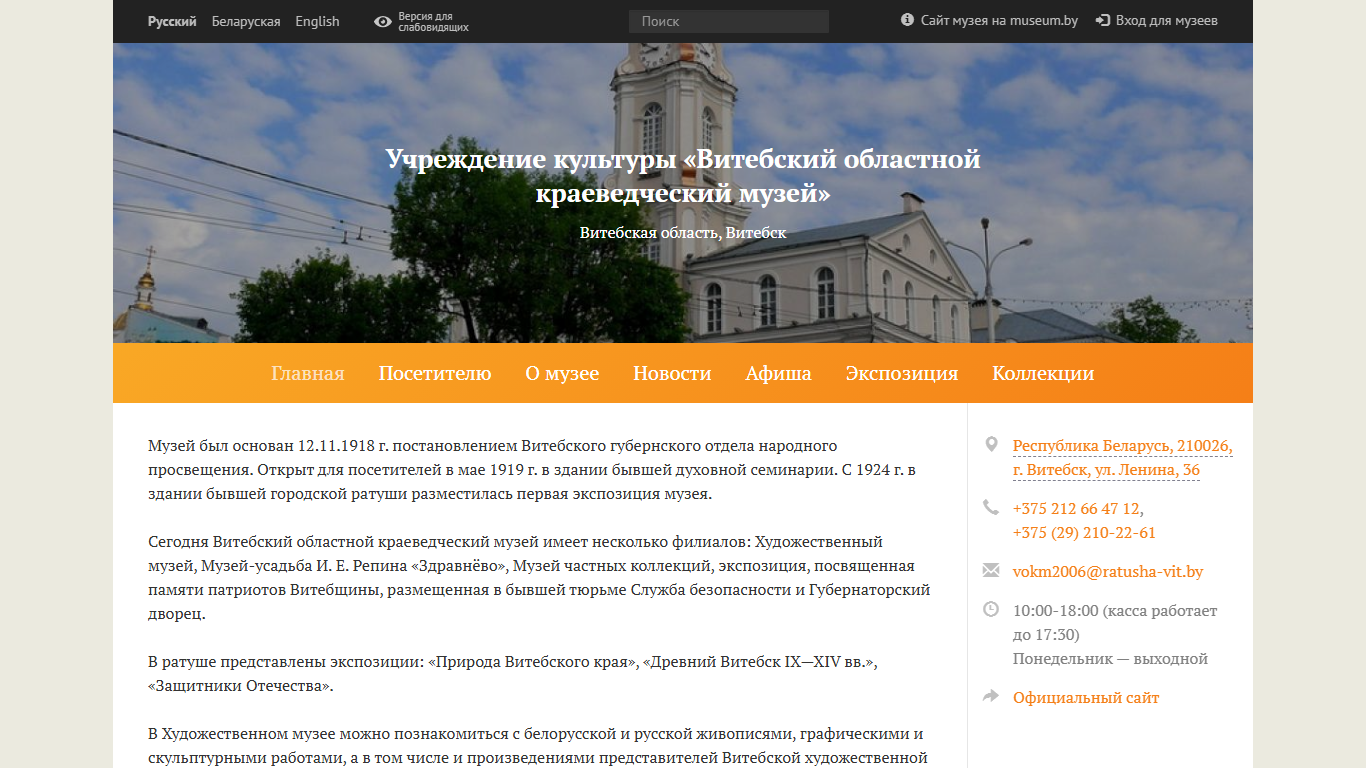The width and height of the screenshot is (1366, 768).
Task: Click paragraph starting Музей был основан 12.11.1918
Action: click(x=532, y=469)
